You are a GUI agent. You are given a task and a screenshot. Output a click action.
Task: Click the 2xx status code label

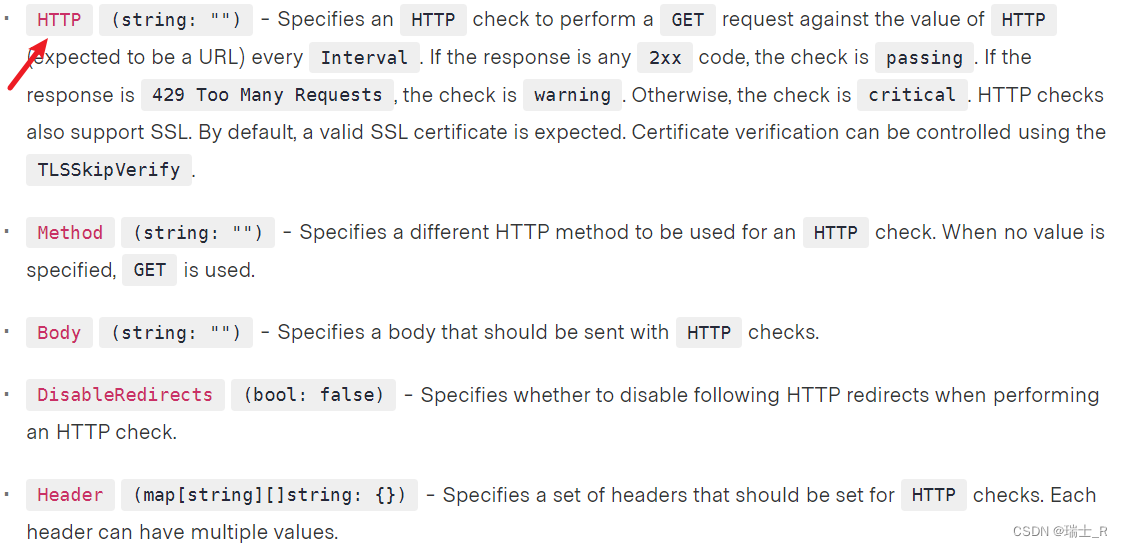click(664, 58)
